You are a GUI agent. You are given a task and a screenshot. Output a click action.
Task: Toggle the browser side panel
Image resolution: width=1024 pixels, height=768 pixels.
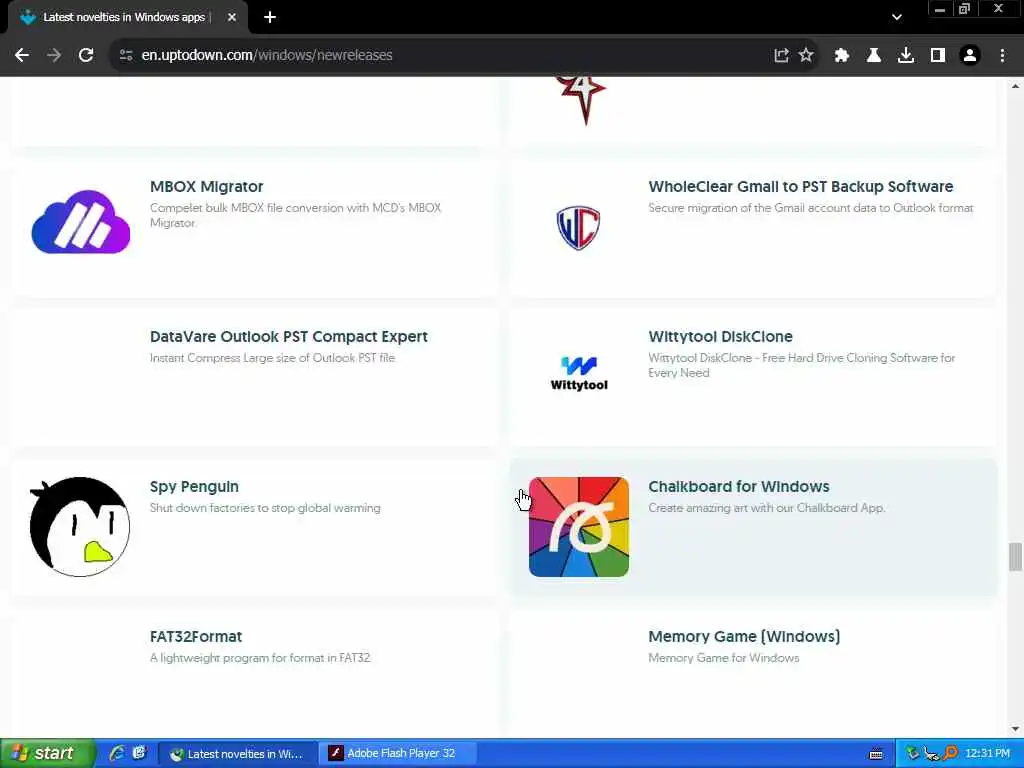[938, 56]
